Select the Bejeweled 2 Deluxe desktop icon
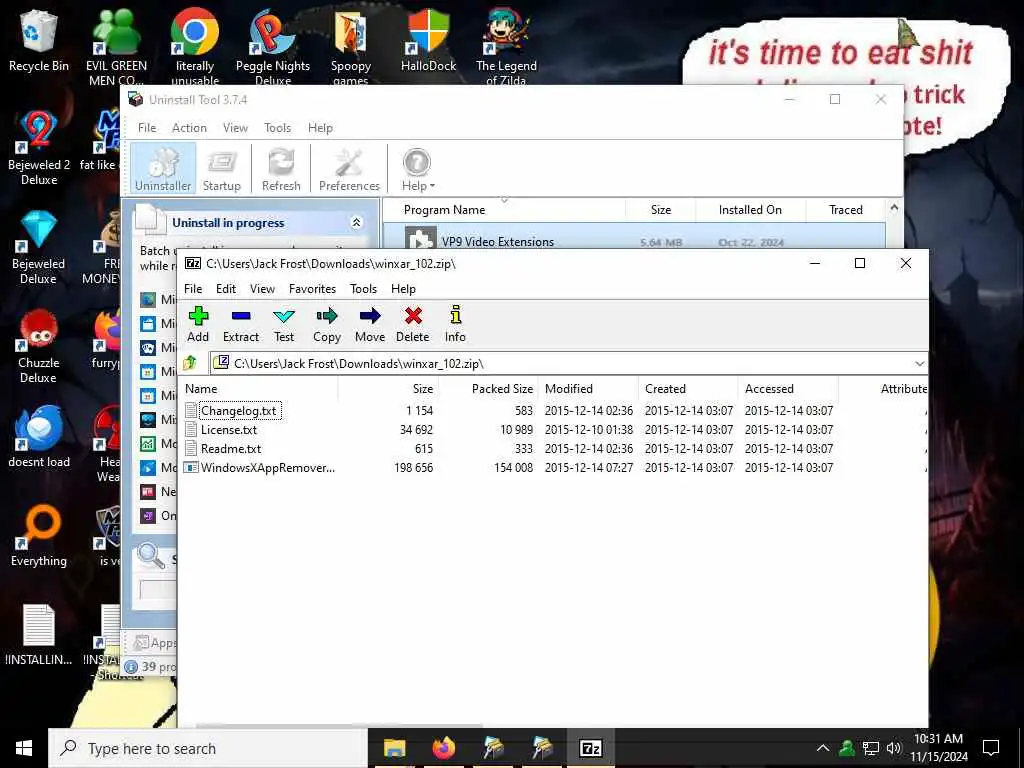 click(39, 148)
